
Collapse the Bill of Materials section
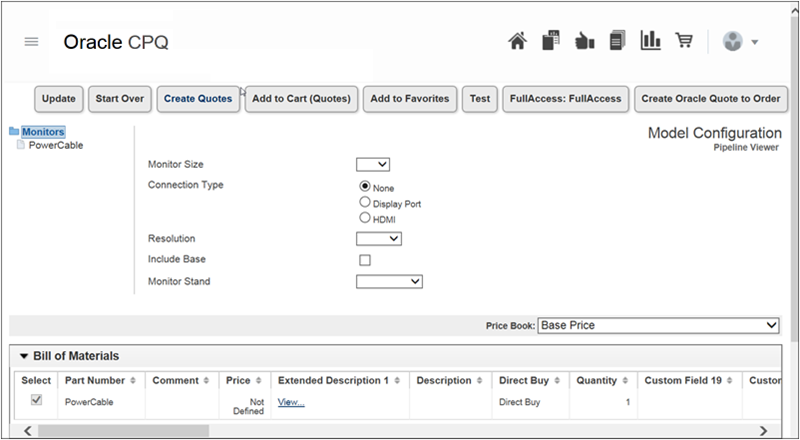click(x=24, y=356)
